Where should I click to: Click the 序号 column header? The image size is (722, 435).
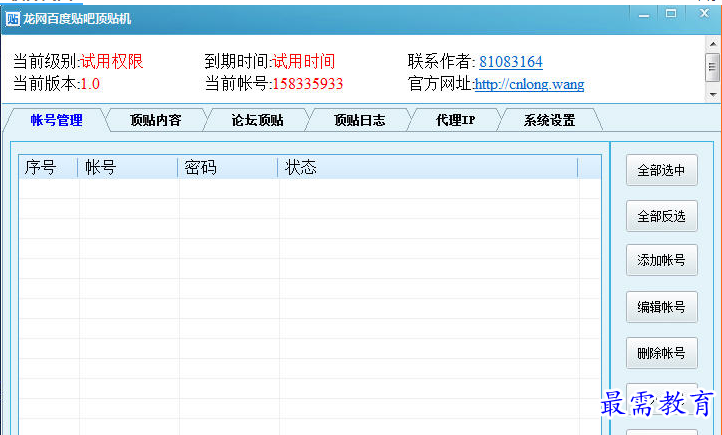click(x=48, y=167)
